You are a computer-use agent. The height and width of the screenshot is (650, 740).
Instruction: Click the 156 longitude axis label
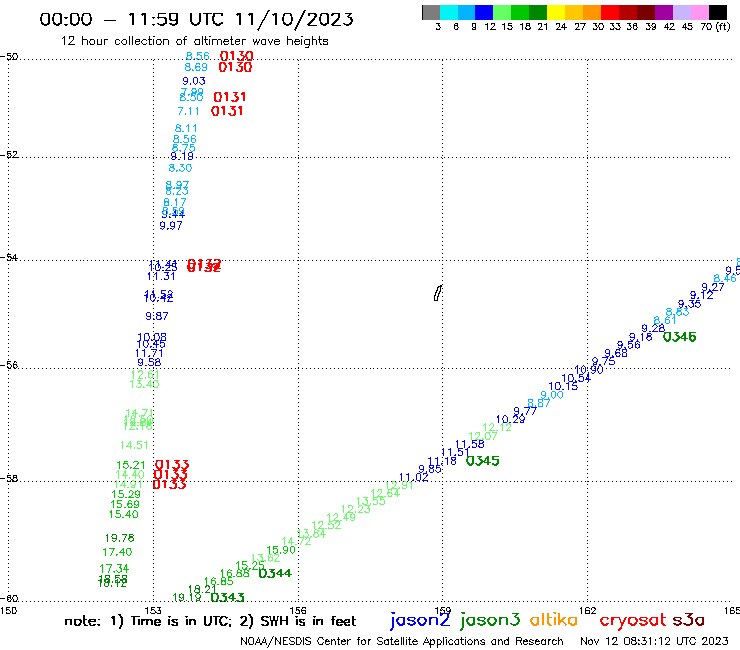tap(298, 610)
